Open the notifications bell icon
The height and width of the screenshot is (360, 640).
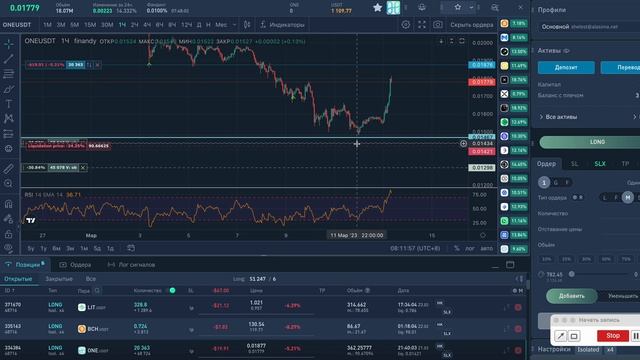click(422, 7)
